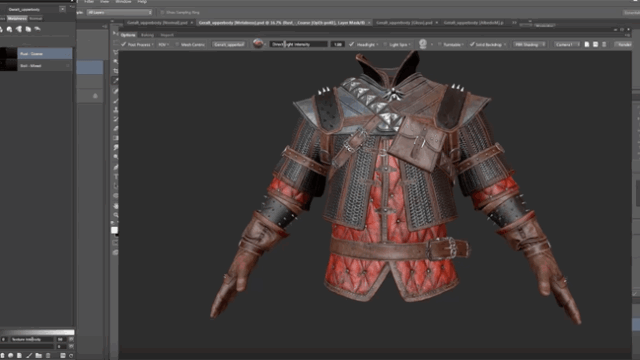640x360 pixels.
Task: Select the Blur tool
Action: pos(116,147)
